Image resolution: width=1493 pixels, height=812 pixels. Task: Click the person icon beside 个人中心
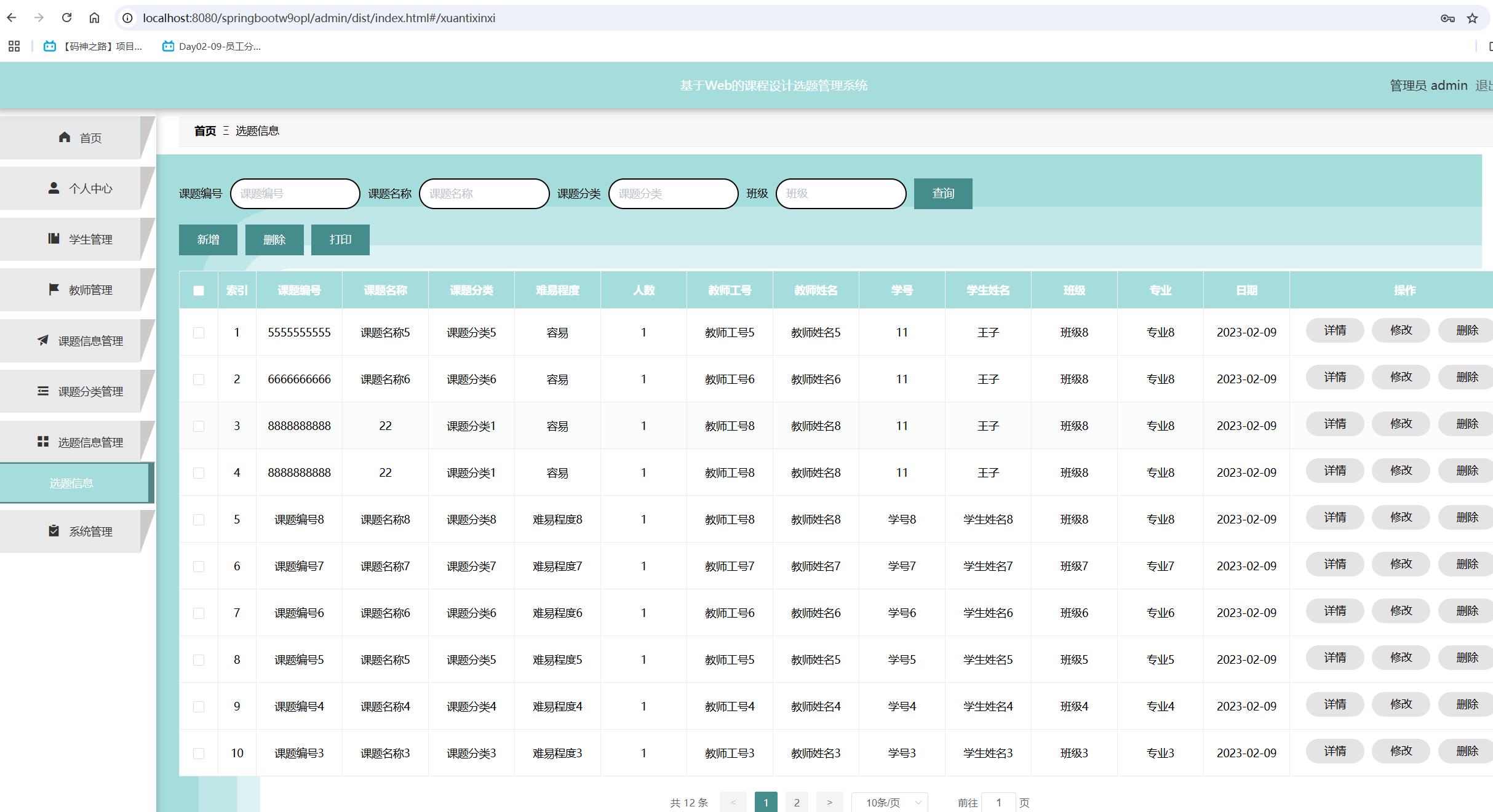coord(54,188)
